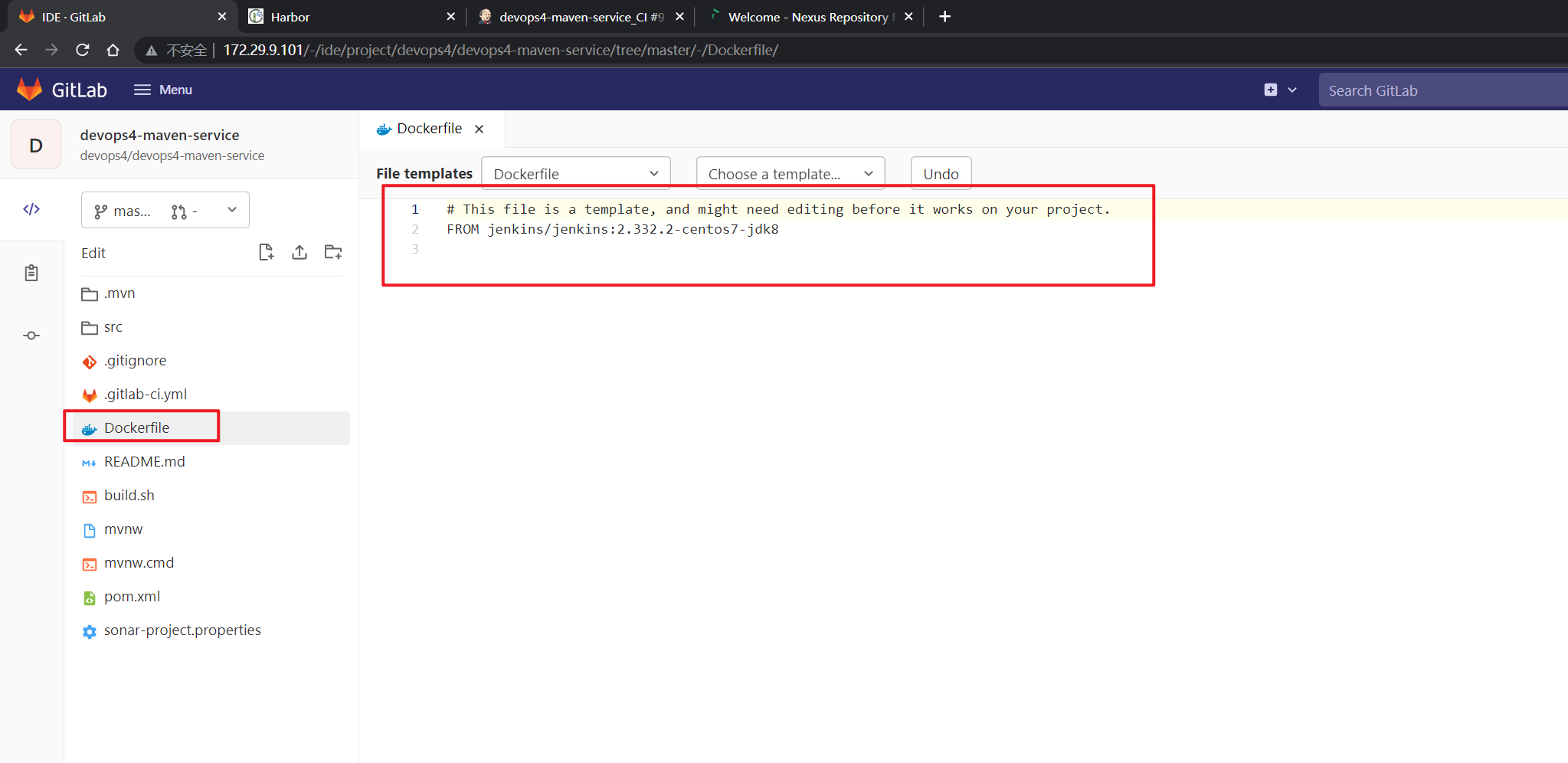Click the GitLab icon beside .gitlab-ci.yml
Viewport: 1568px width, 763px height.
click(90, 395)
